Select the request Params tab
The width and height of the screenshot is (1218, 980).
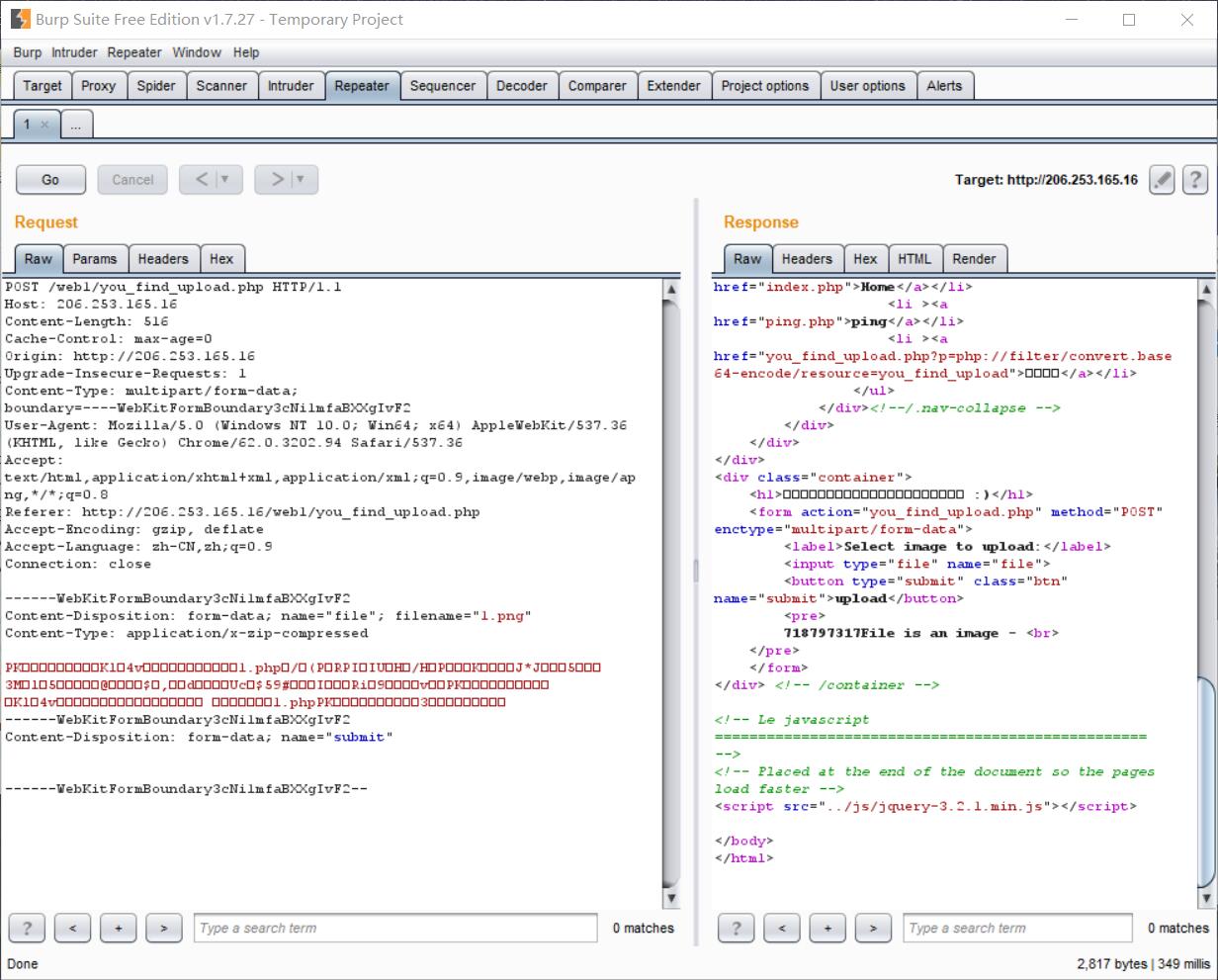point(95,259)
